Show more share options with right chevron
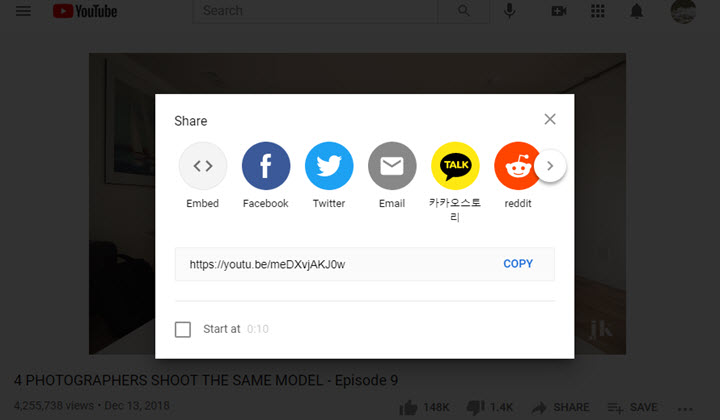Screen dimensions: 720x420 tap(550, 166)
